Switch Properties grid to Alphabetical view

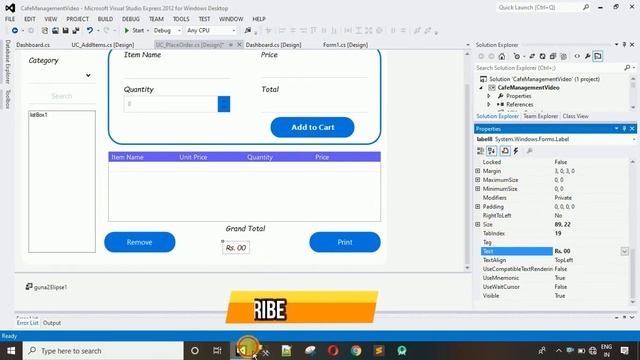click(492, 151)
